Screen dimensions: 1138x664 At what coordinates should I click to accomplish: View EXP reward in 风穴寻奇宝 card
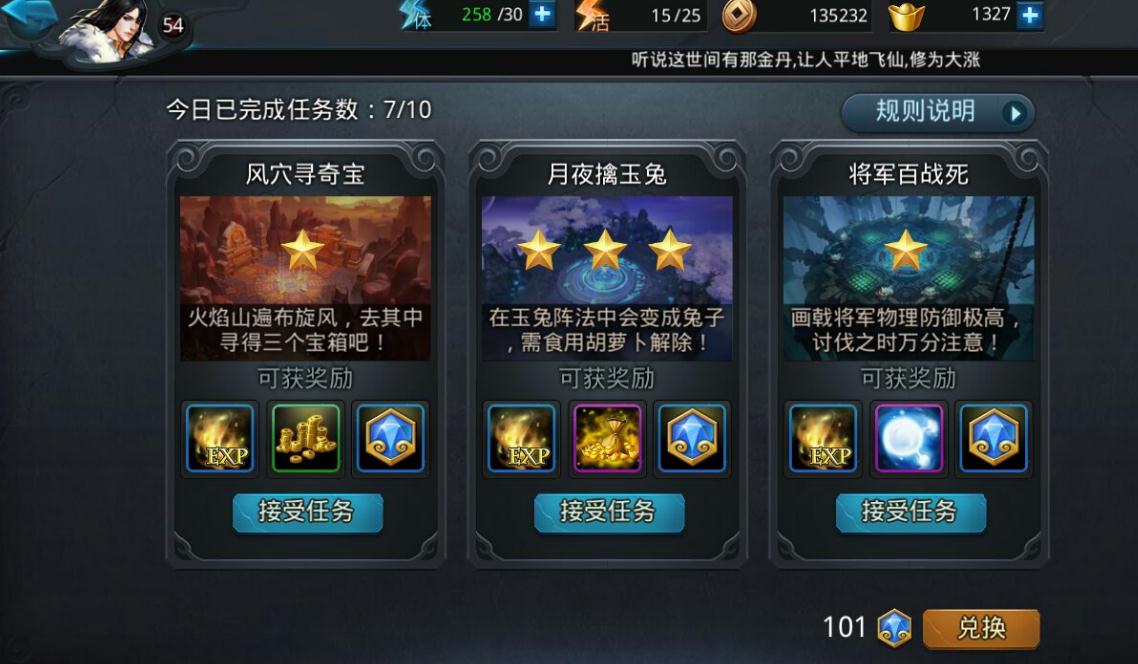click(221, 438)
